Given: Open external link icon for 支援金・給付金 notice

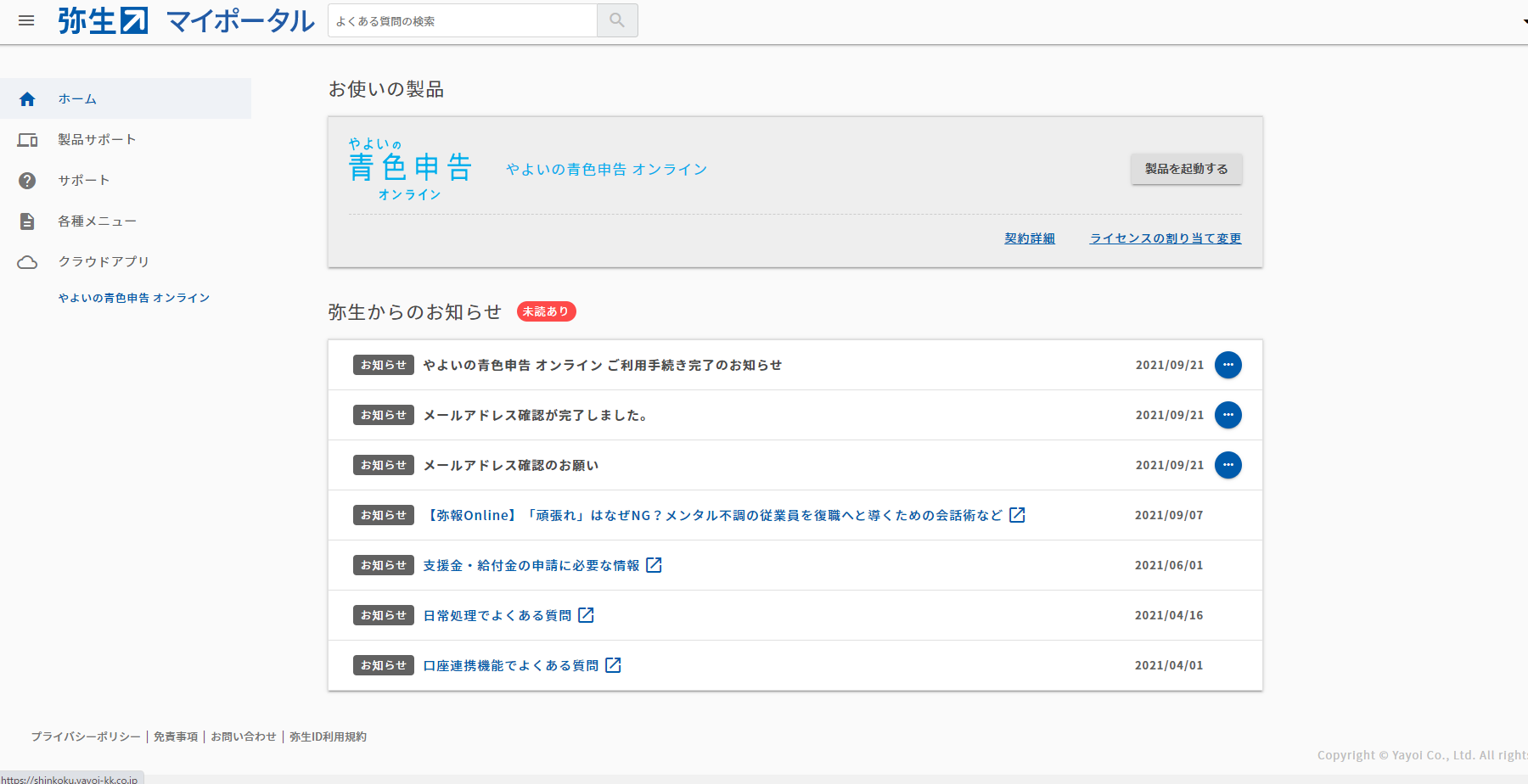Looking at the screenshot, I should [654, 565].
